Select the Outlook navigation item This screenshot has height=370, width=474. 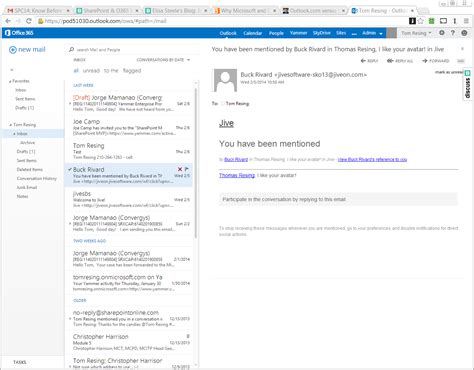228,33
